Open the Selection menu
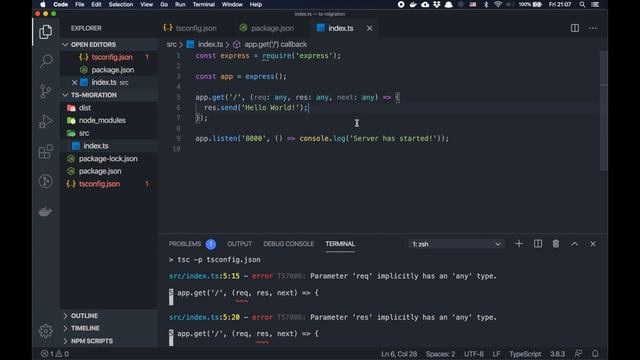 click(x=121, y=4)
